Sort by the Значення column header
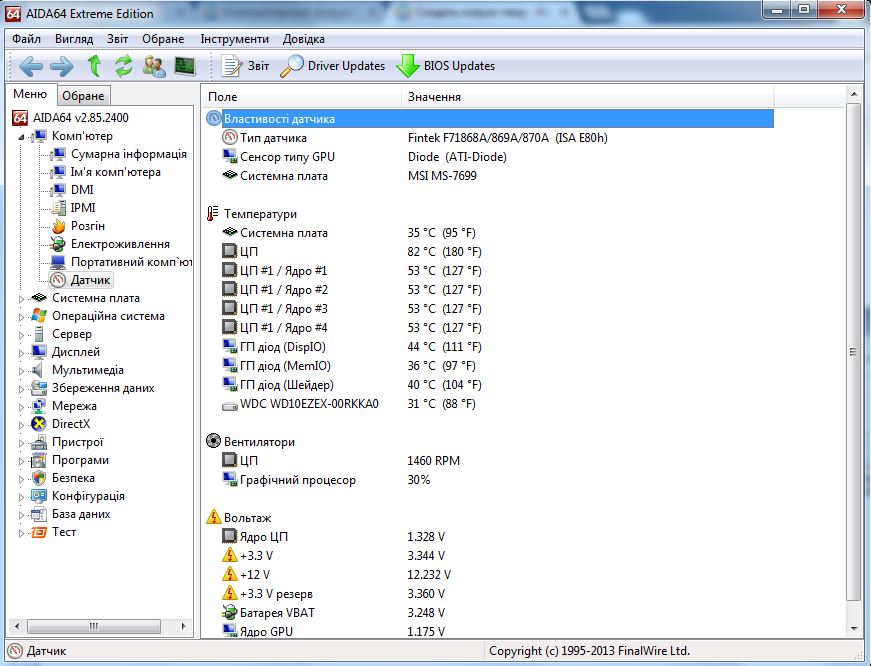871x666 pixels. click(434, 97)
